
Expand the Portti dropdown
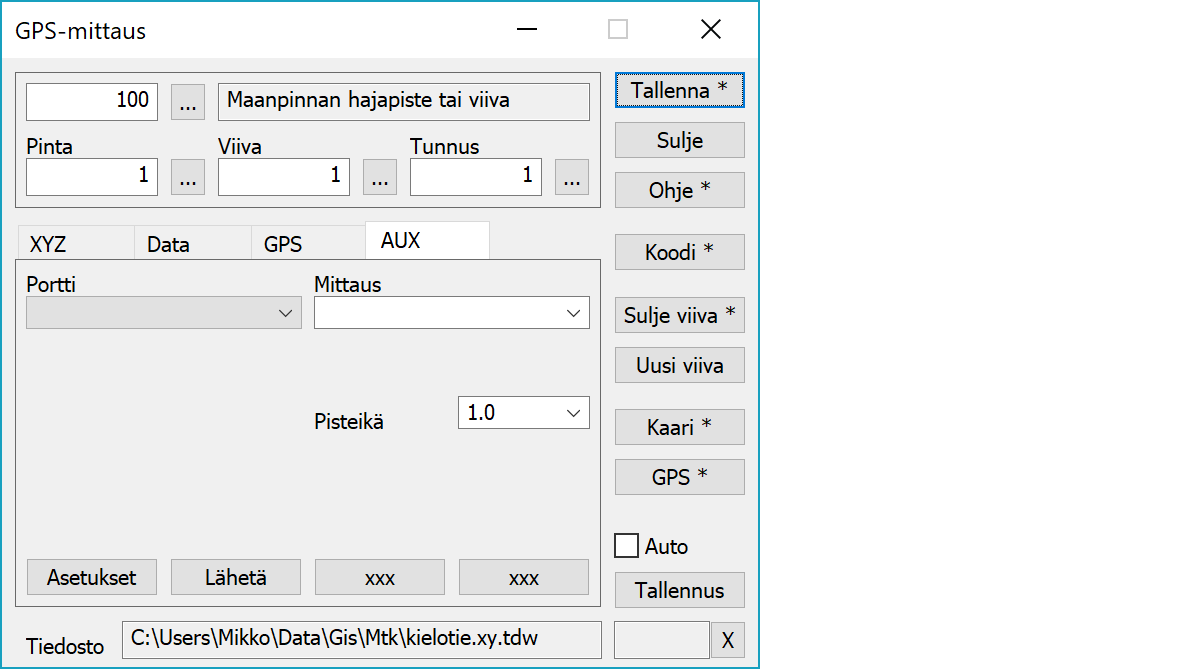point(164,313)
